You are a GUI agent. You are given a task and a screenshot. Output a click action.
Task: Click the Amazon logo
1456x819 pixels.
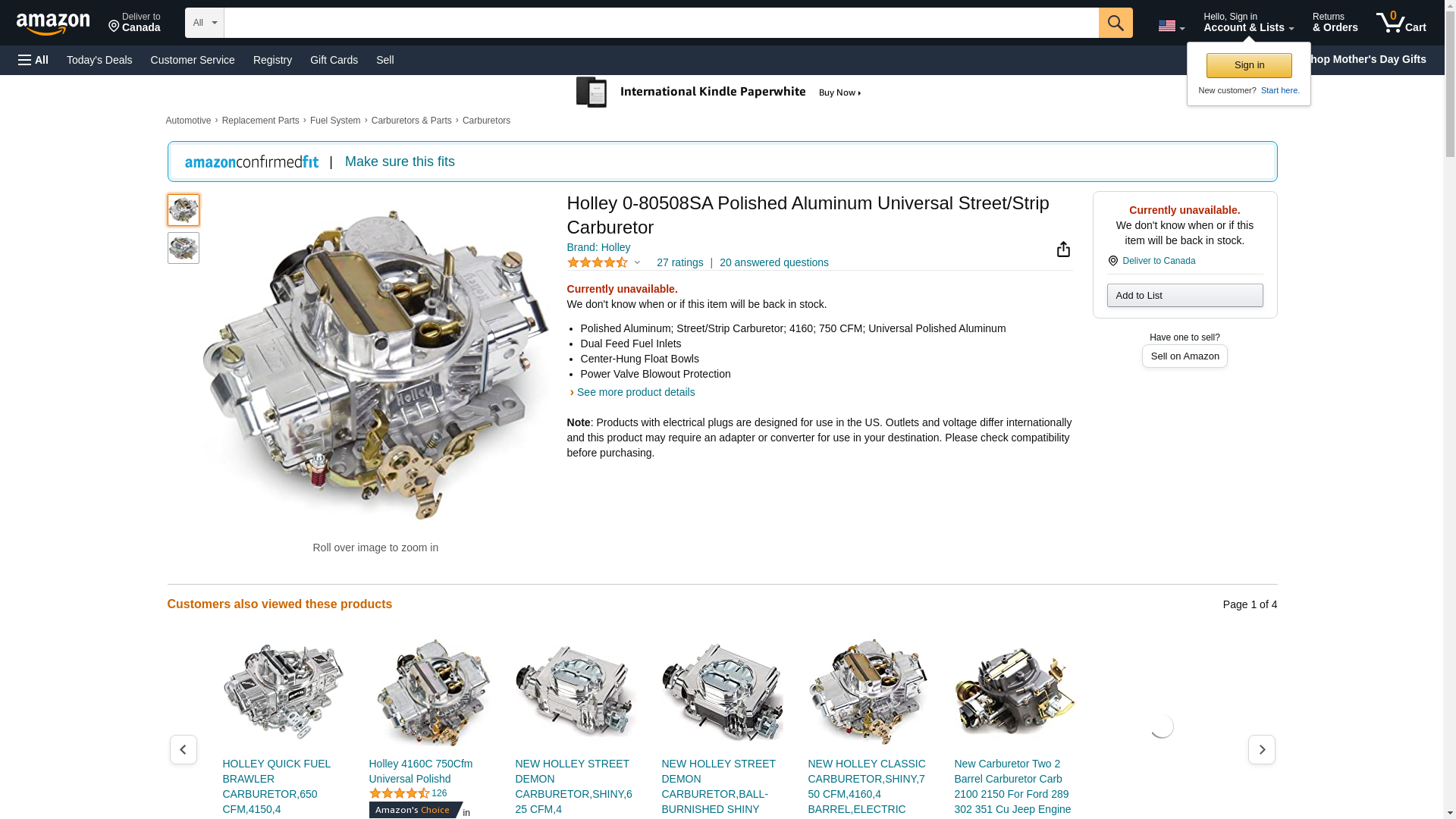(x=53, y=24)
